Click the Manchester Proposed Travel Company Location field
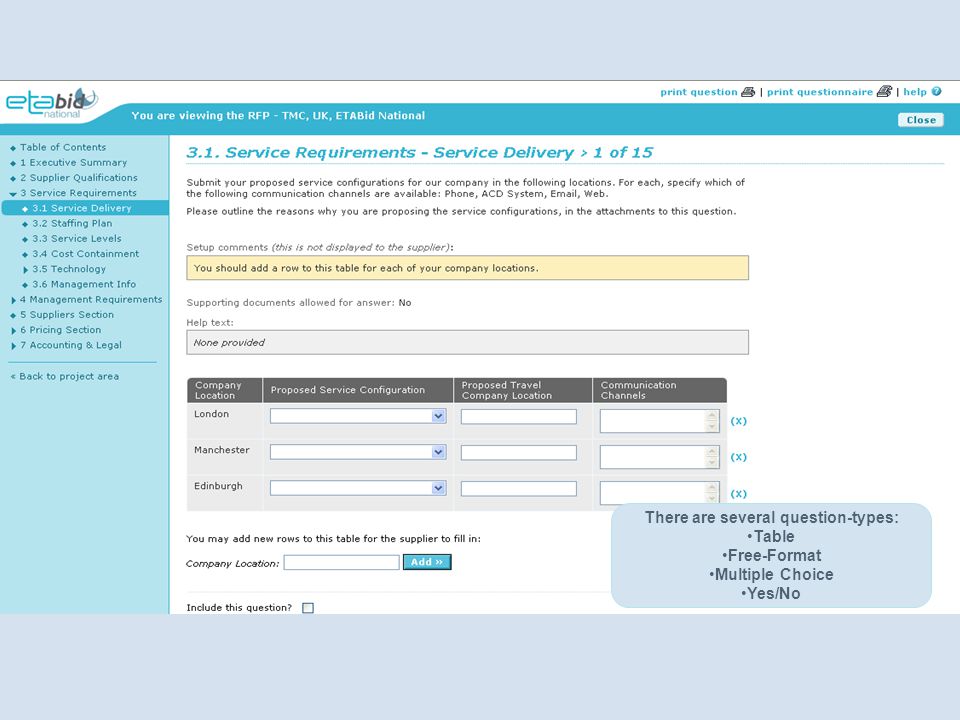 519,452
